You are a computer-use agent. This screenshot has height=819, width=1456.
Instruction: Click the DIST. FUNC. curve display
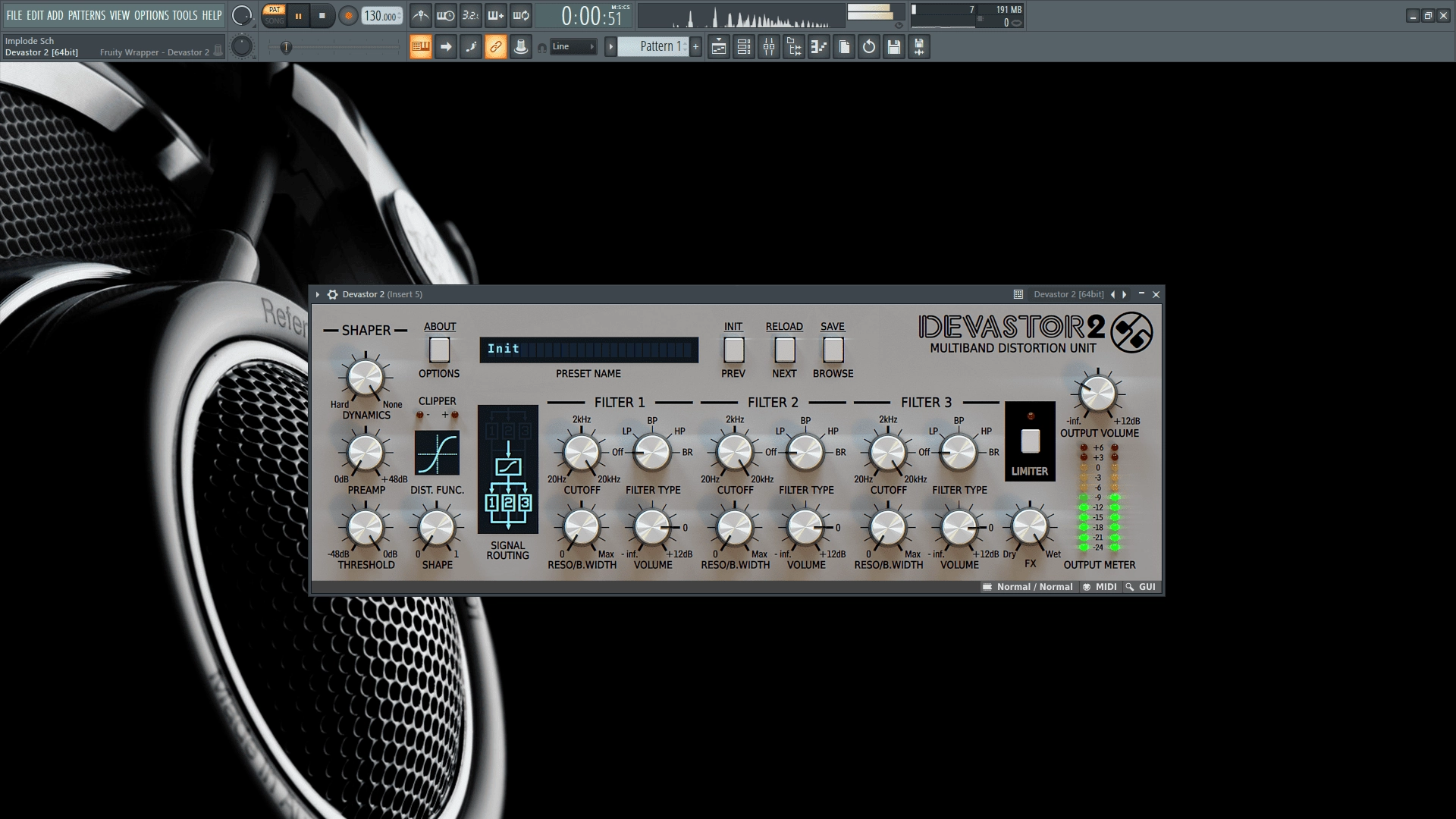(438, 453)
